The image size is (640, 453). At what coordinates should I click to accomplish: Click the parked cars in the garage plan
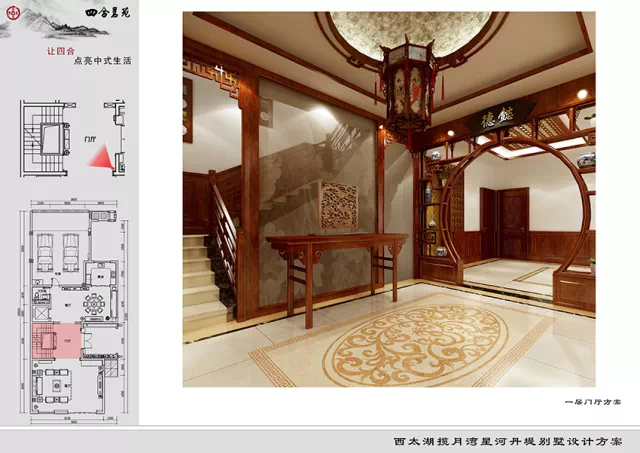pos(58,252)
